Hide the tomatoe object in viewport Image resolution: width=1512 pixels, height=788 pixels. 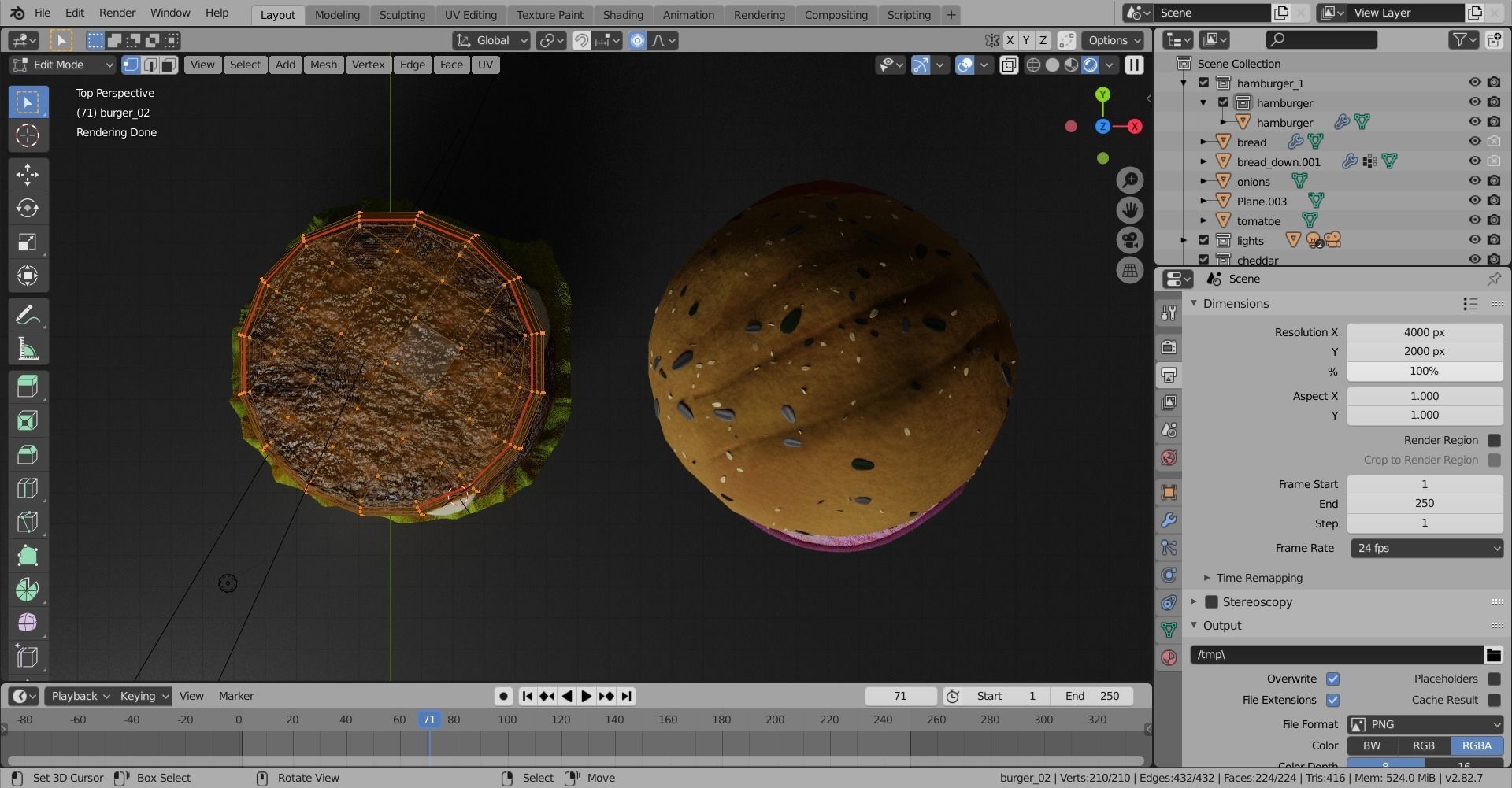click(1474, 220)
